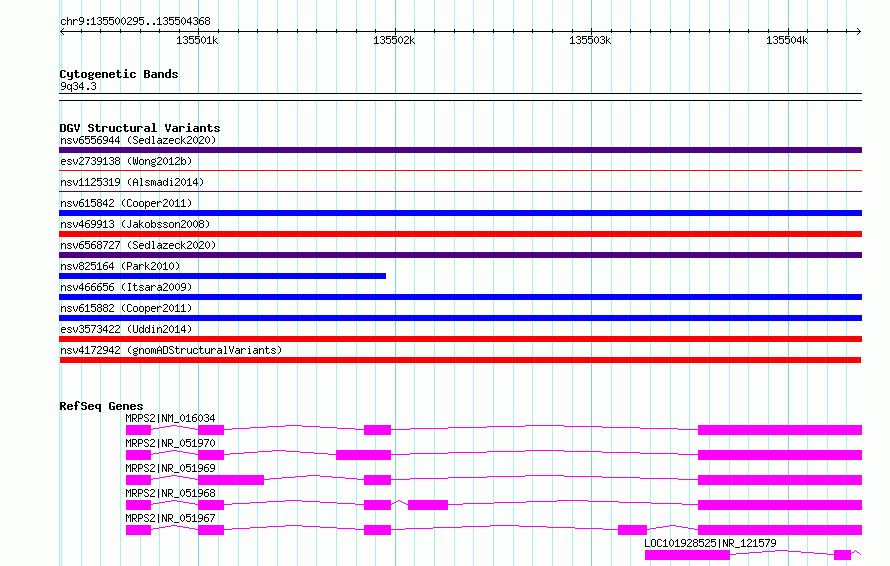
Task: Click the first exon of MRPS2|NM_016034
Action: click(138, 430)
